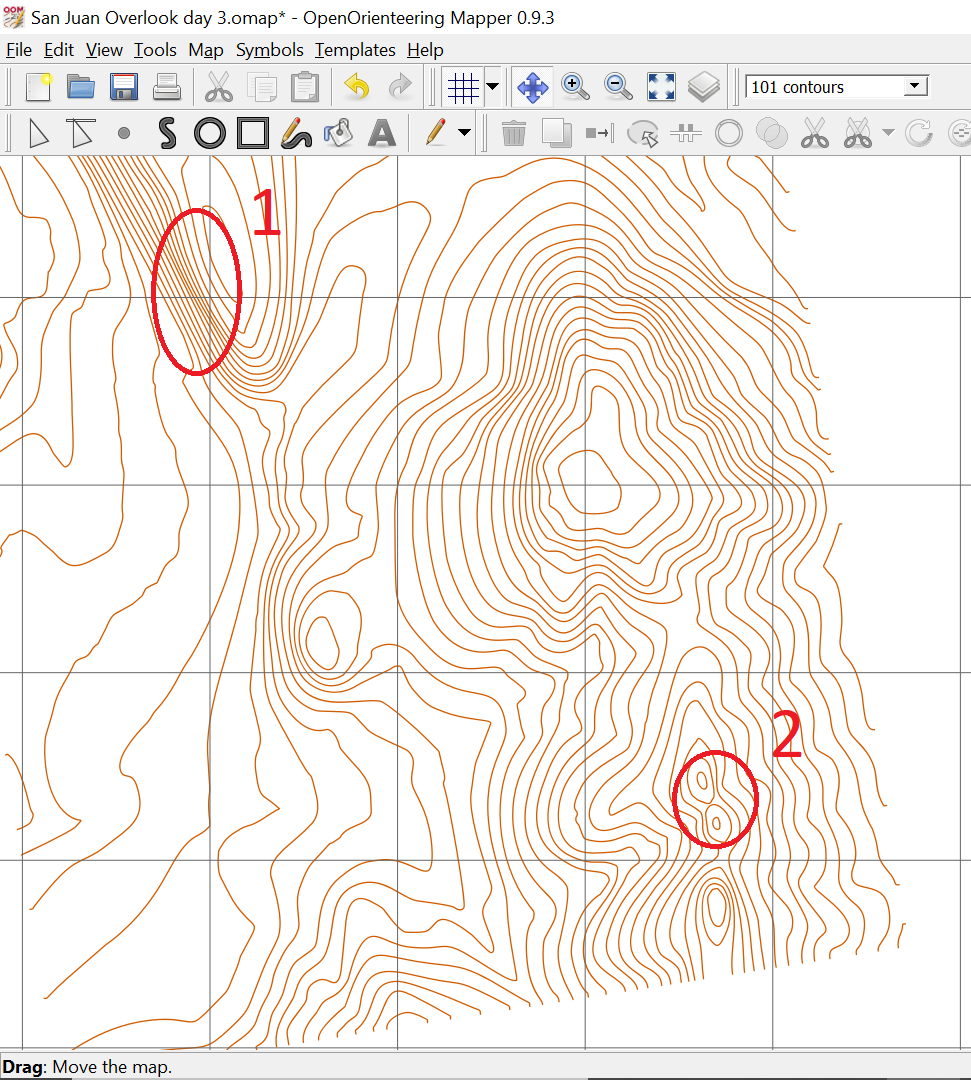The height and width of the screenshot is (1080, 971).
Task: Zoom out of the map
Action: click(x=618, y=88)
